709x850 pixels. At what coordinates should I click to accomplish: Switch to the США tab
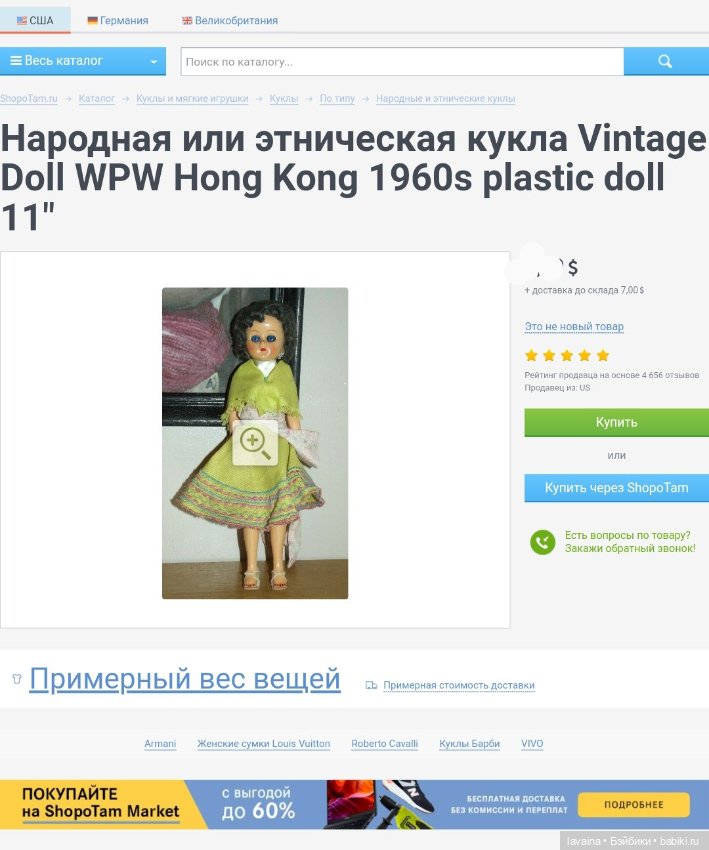[x=35, y=20]
